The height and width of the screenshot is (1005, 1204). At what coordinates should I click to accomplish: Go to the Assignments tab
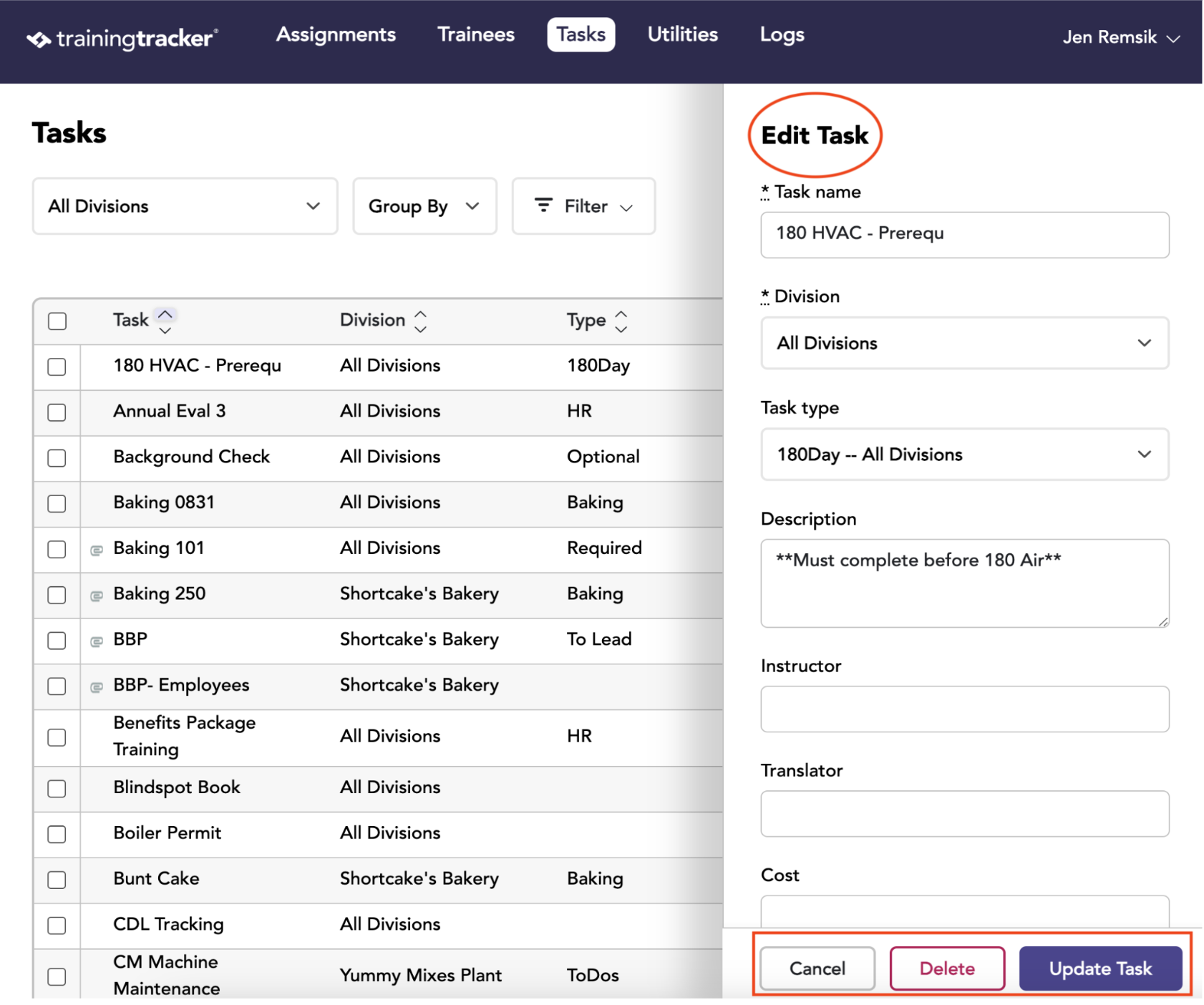pyautogui.click(x=336, y=34)
